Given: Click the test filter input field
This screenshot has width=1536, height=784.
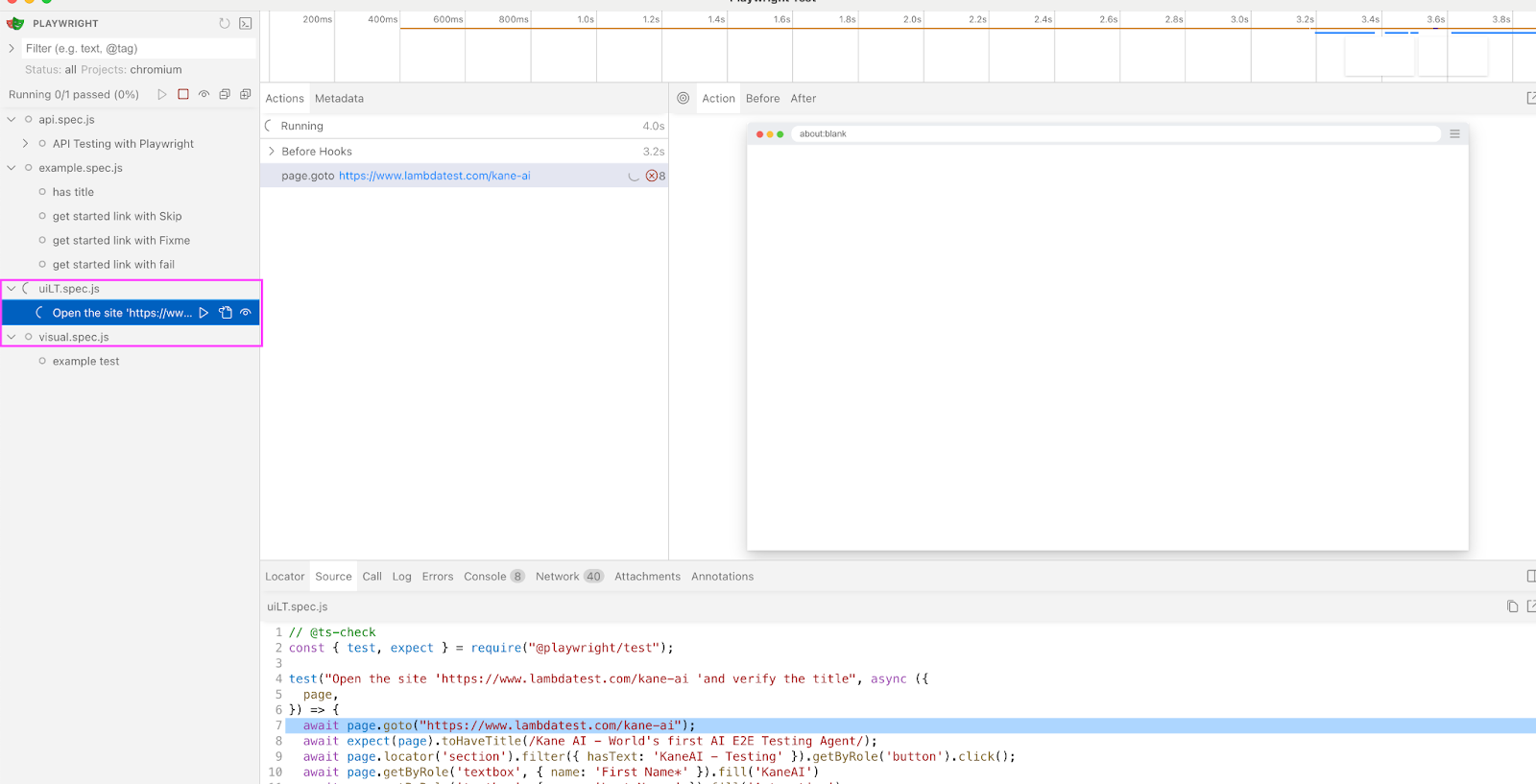Looking at the screenshot, I should [139, 48].
